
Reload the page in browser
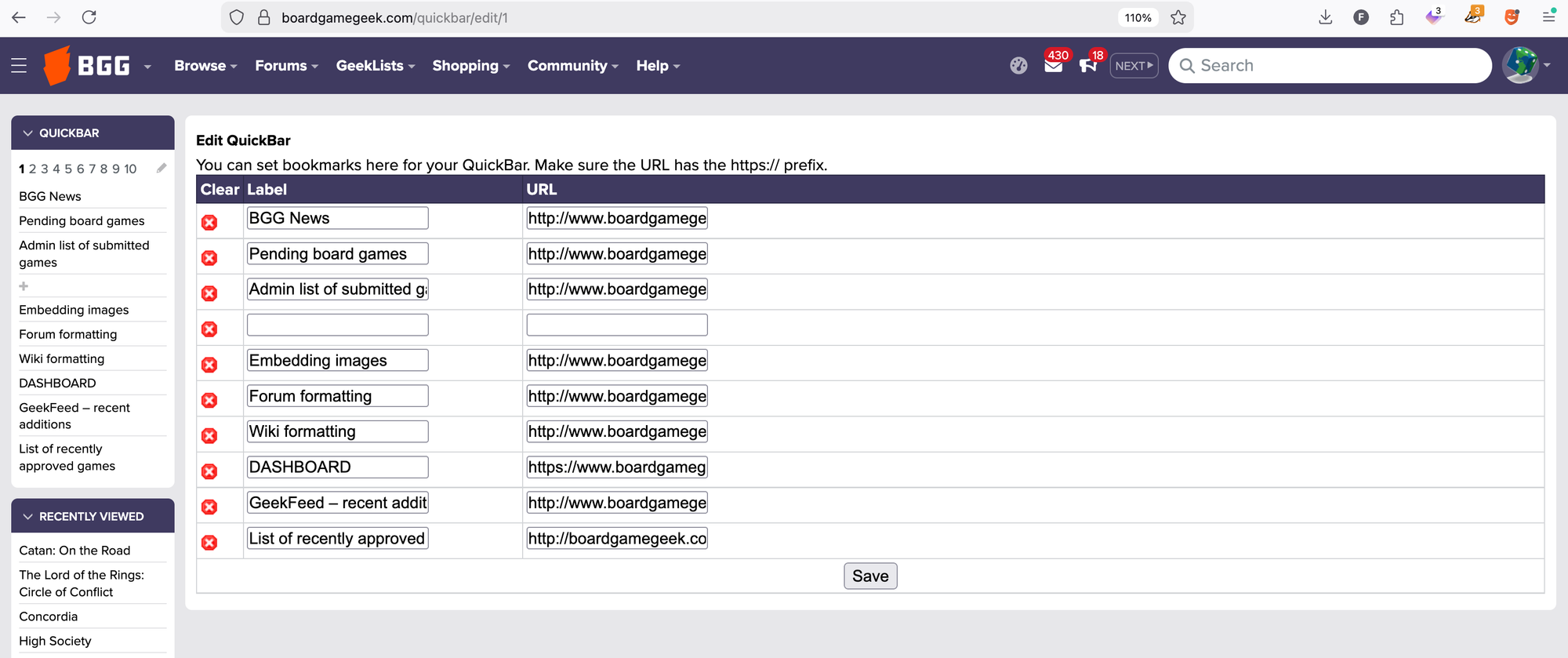click(89, 17)
